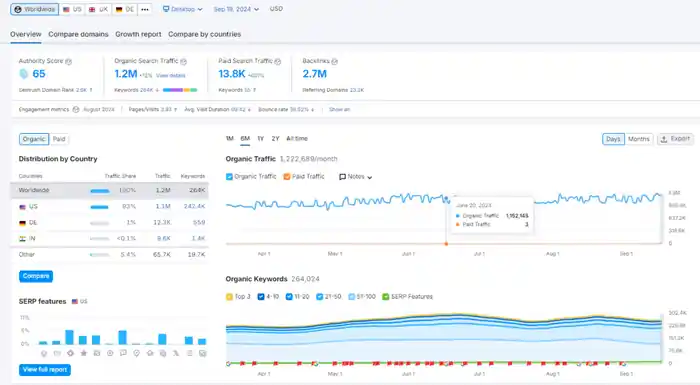Click info icon beside Engagement metrics
The height and width of the screenshot is (385, 700).
click(x=76, y=109)
